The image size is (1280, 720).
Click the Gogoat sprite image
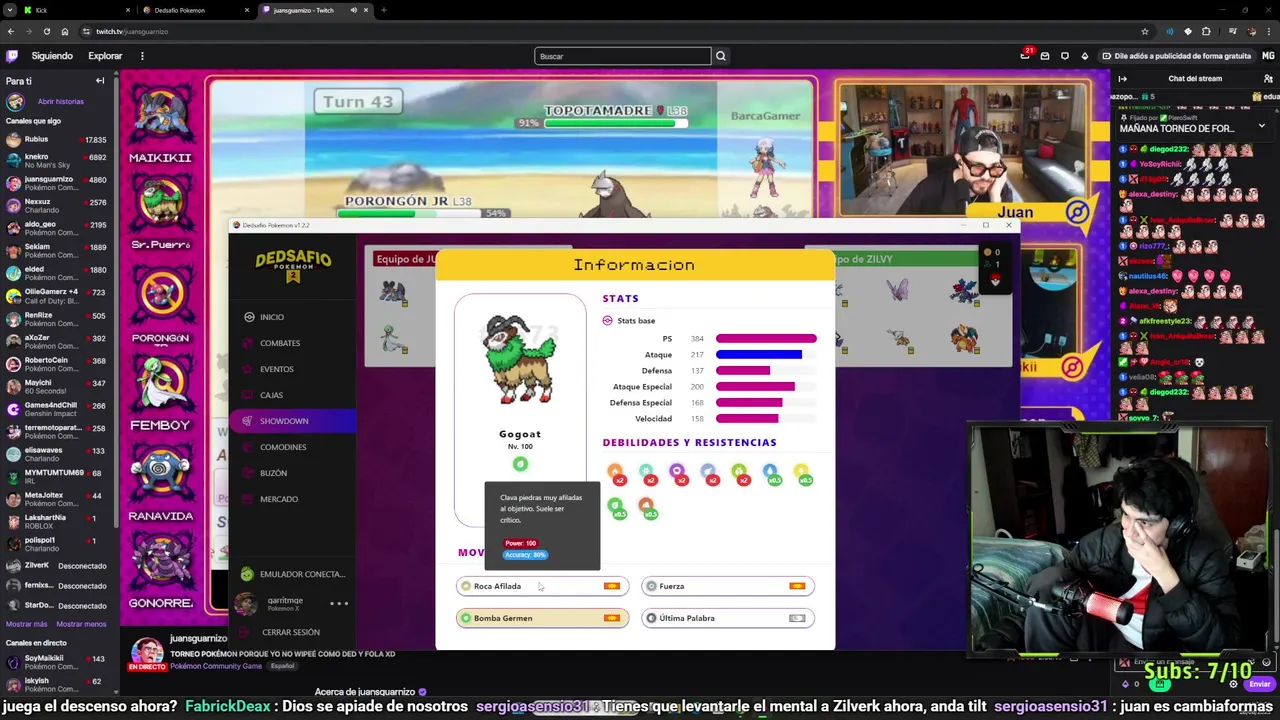click(520, 361)
